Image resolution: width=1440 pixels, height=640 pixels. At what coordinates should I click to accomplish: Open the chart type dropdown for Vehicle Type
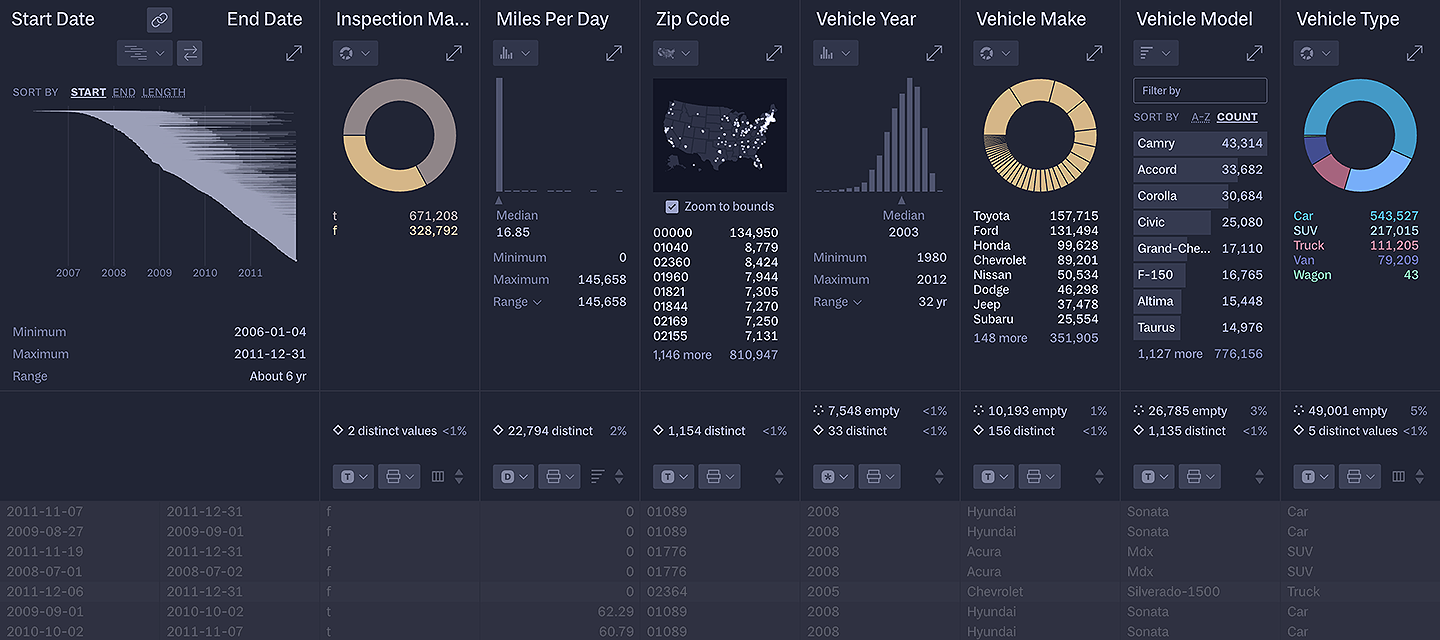pos(1315,52)
